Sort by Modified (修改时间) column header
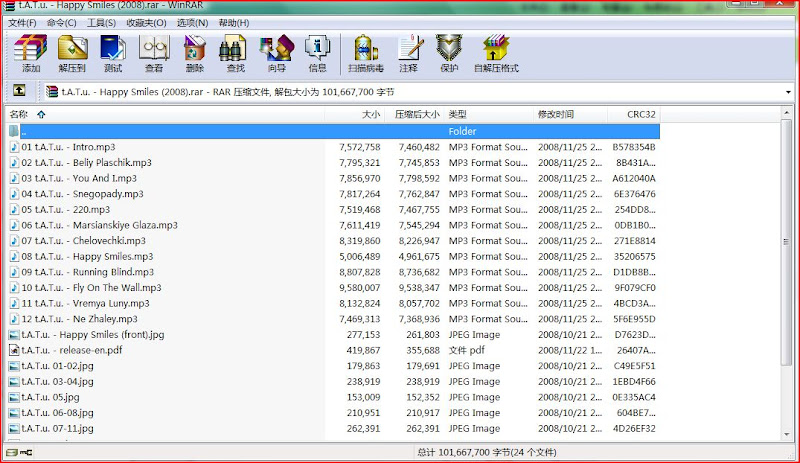The image size is (800, 463). (x=570, y=114)
